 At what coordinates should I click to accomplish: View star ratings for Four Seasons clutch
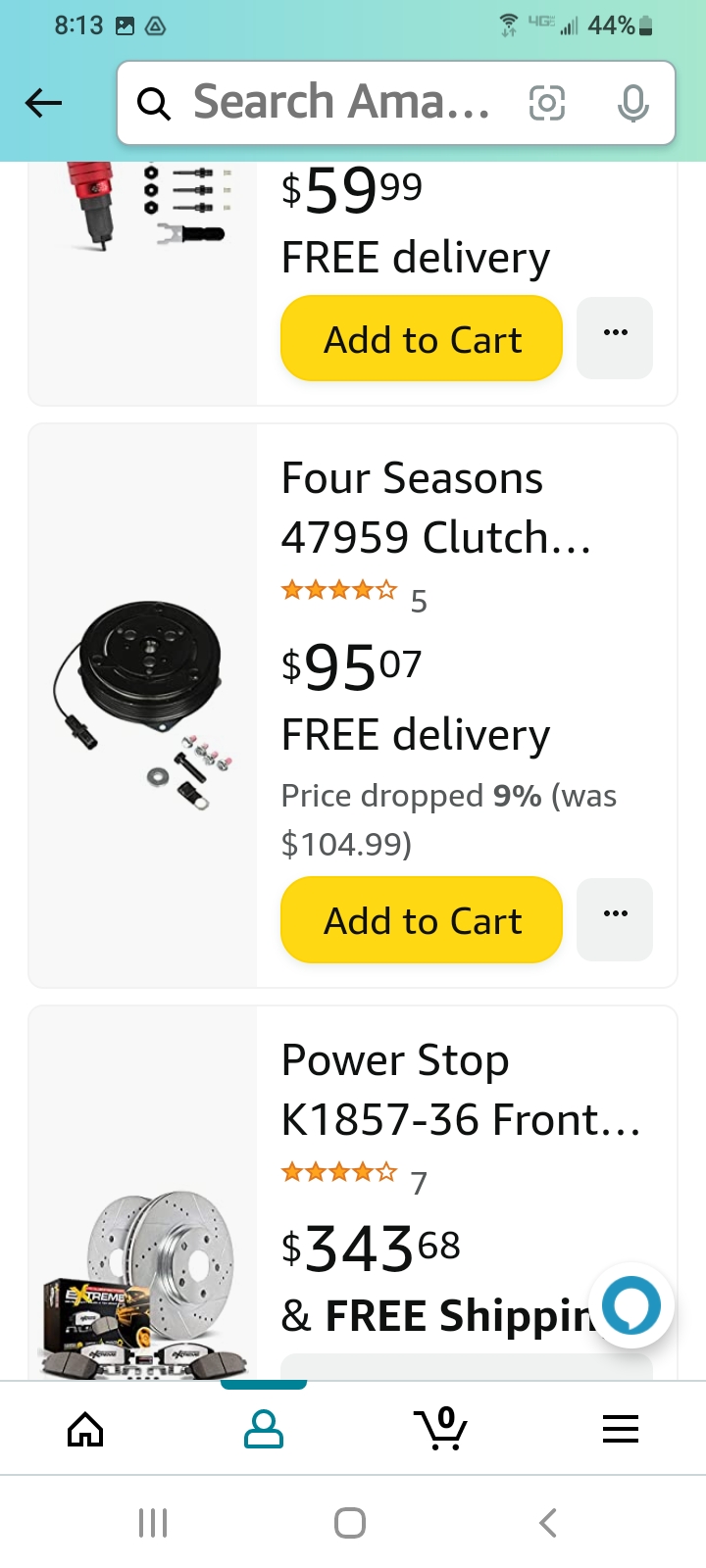[x=339, y=591]
